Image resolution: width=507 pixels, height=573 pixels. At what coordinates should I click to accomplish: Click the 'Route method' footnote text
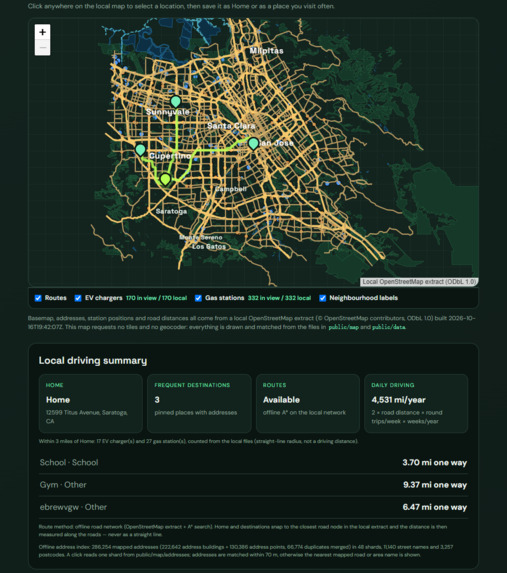243,531
